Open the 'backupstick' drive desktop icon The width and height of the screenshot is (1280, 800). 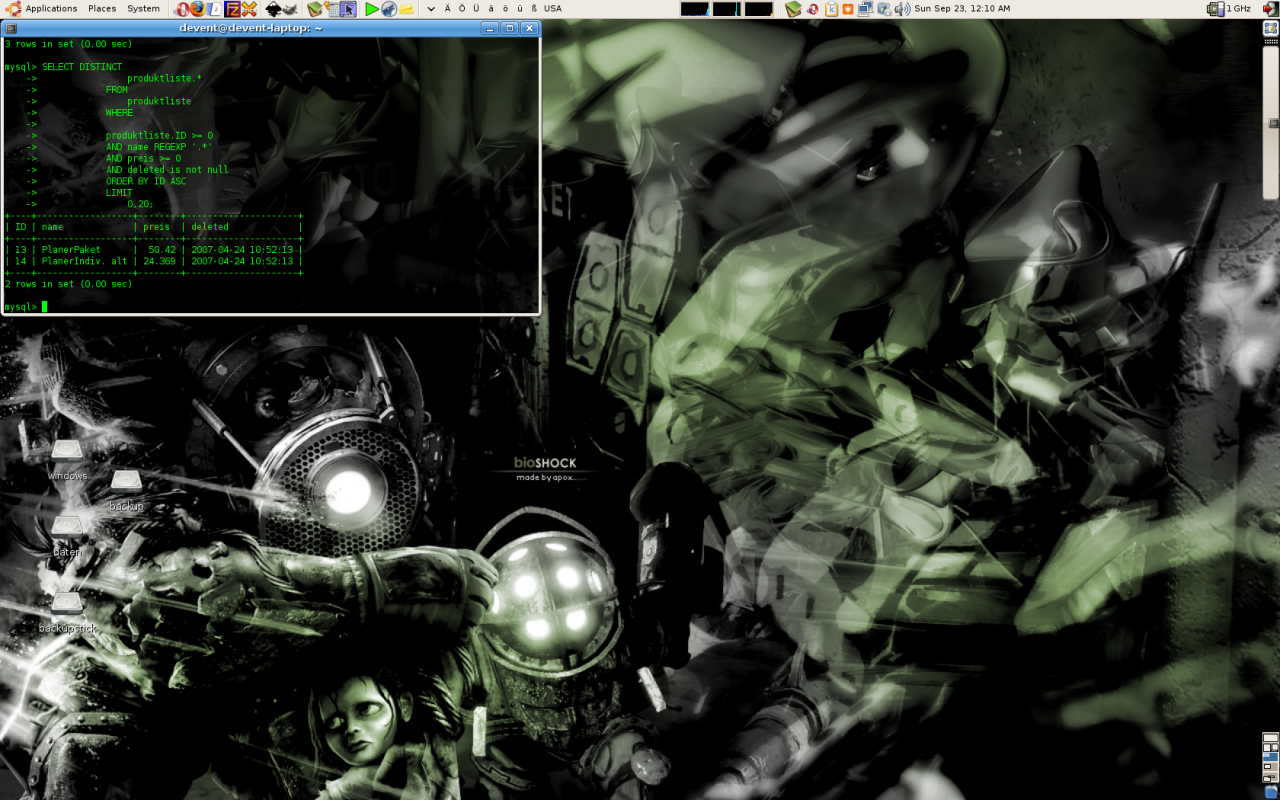click(67, 613)
